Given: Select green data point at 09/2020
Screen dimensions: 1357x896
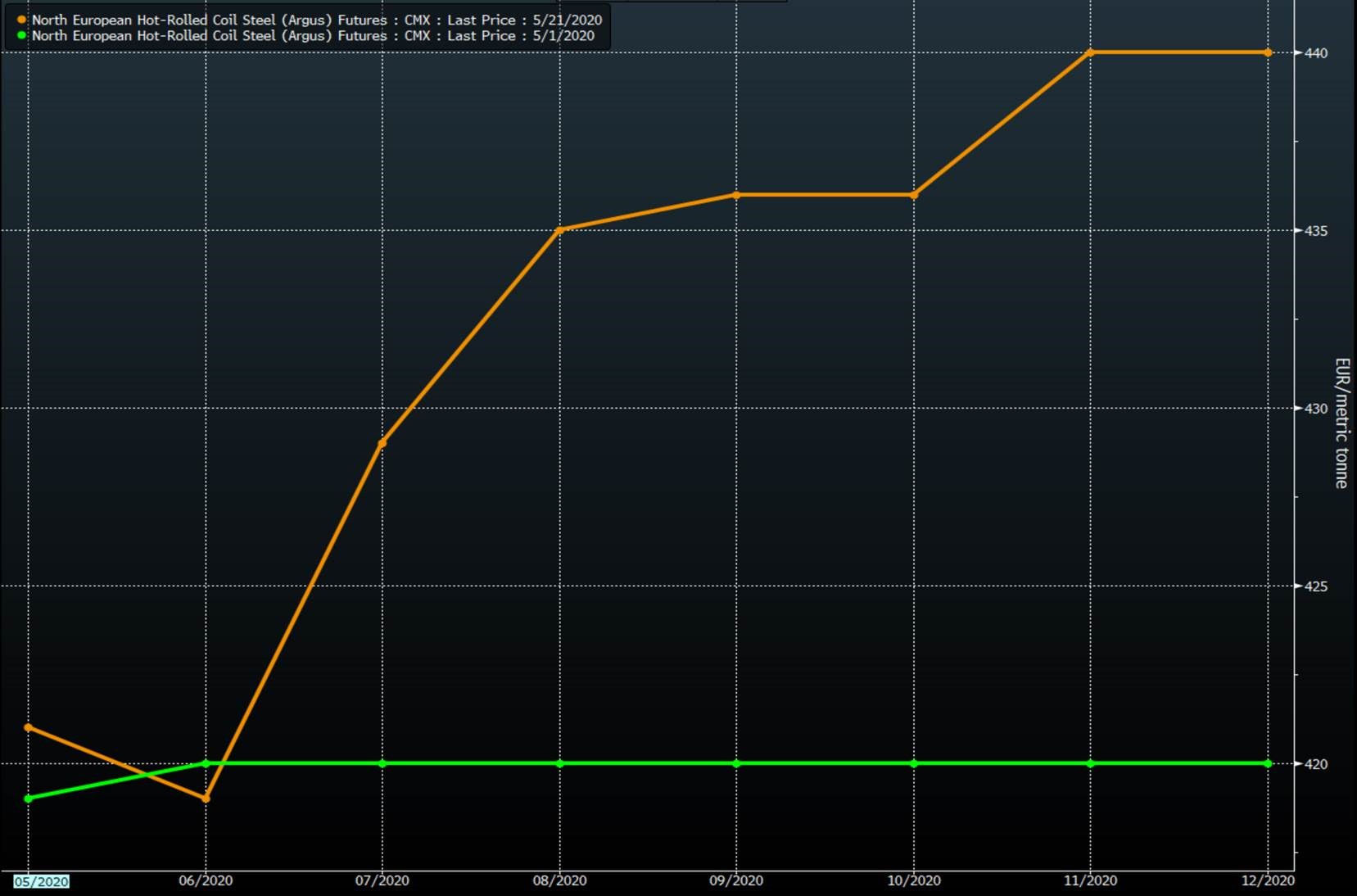Looking at the screenshot, I should click(736, 763).
